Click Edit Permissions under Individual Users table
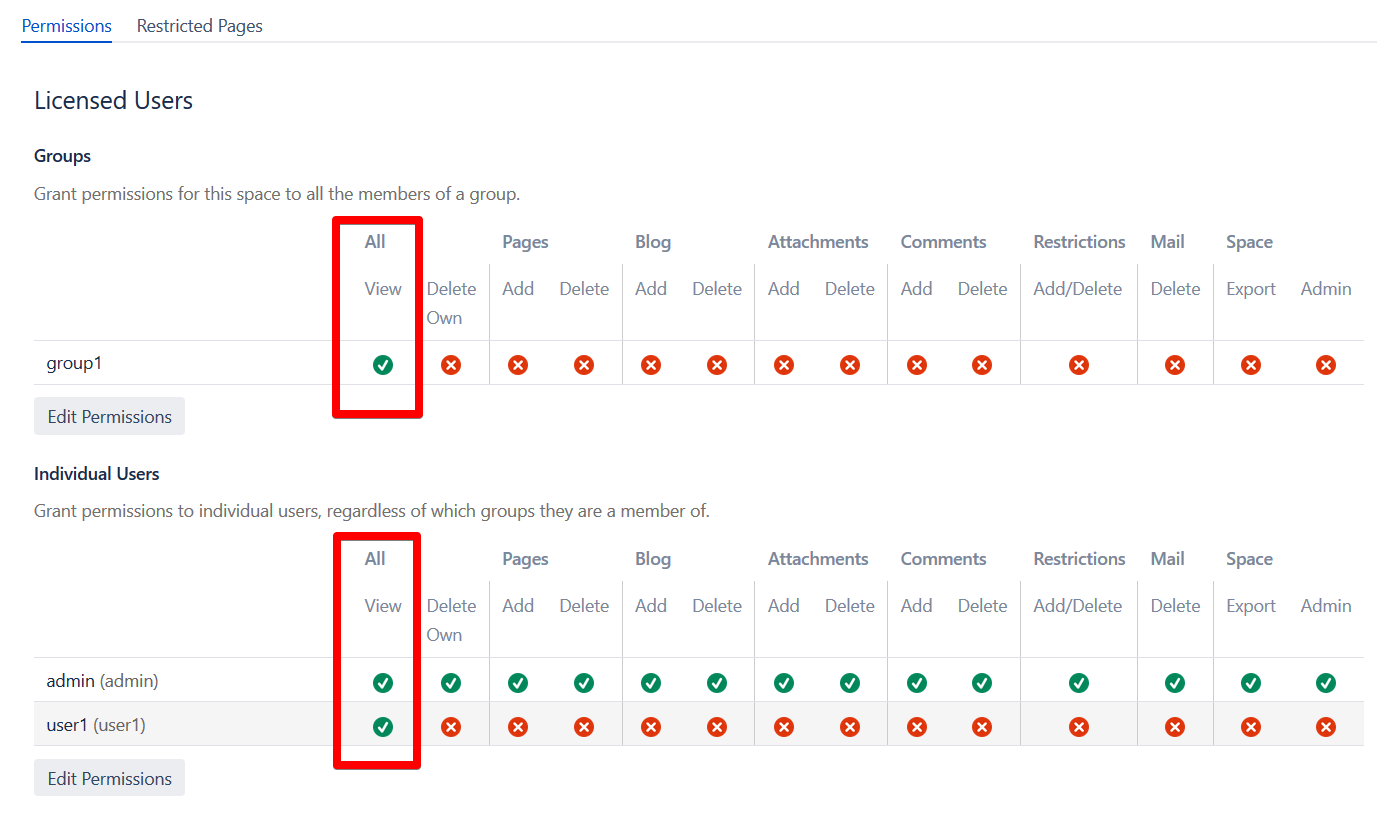 (110, 779)
